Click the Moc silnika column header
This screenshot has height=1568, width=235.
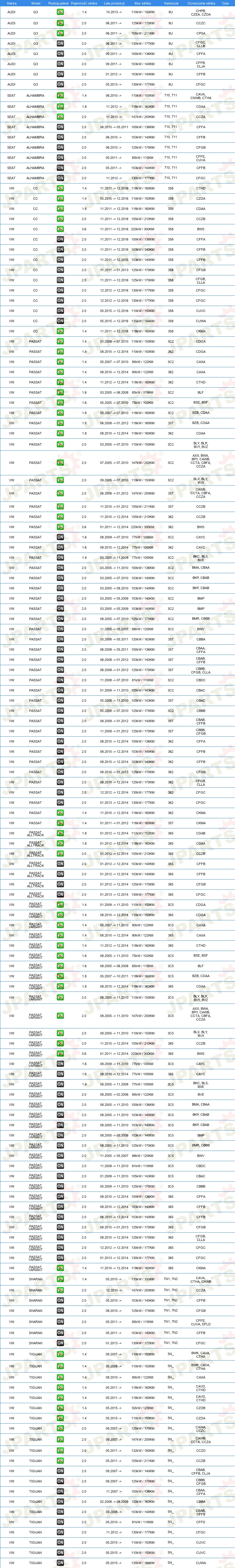[142, 3]
